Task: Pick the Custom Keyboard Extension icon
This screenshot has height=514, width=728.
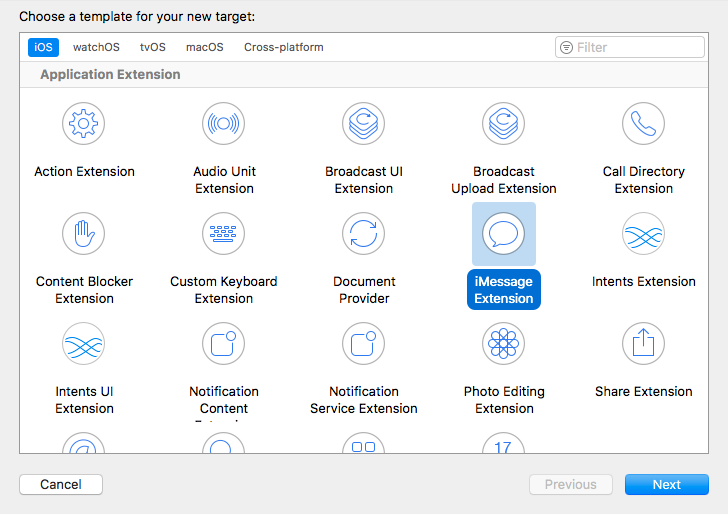Action: 224,235
